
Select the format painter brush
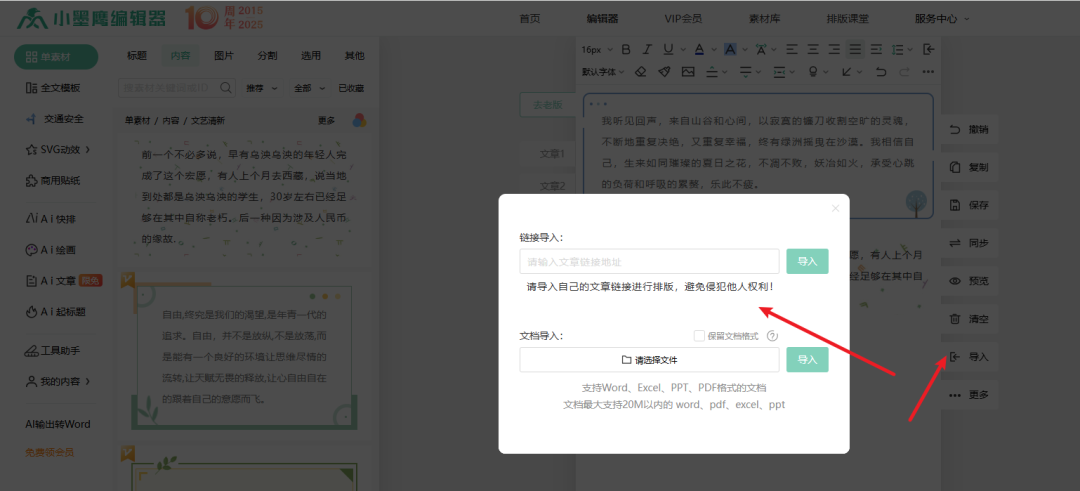point(664,71)
